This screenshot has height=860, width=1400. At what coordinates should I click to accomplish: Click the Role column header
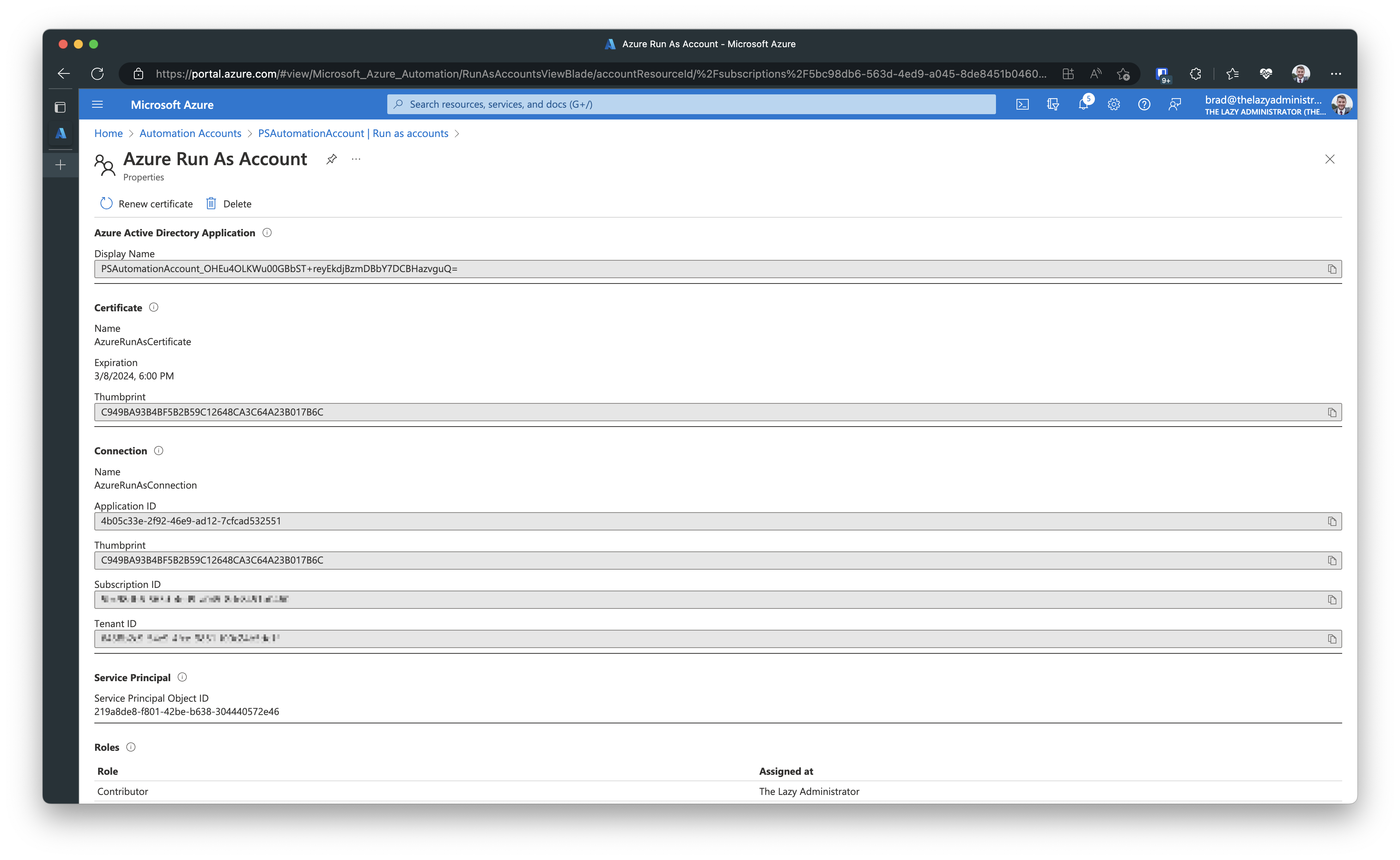coord(108,771)
